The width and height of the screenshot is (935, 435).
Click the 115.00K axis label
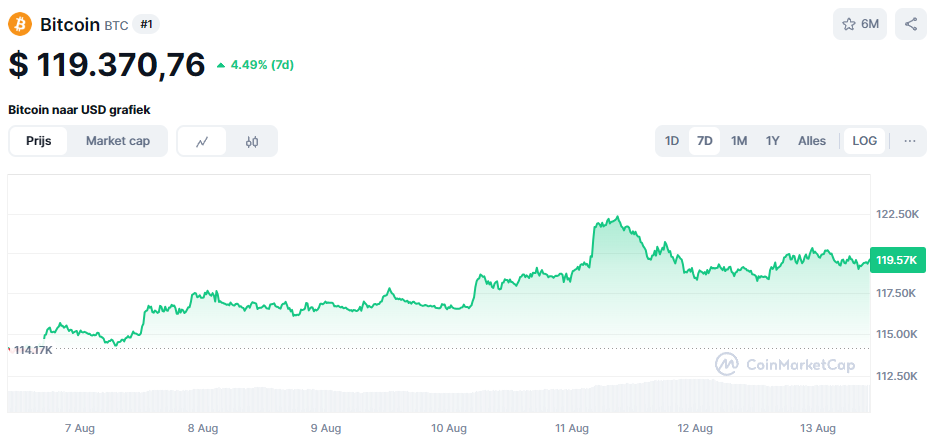(x=896, y=334)
